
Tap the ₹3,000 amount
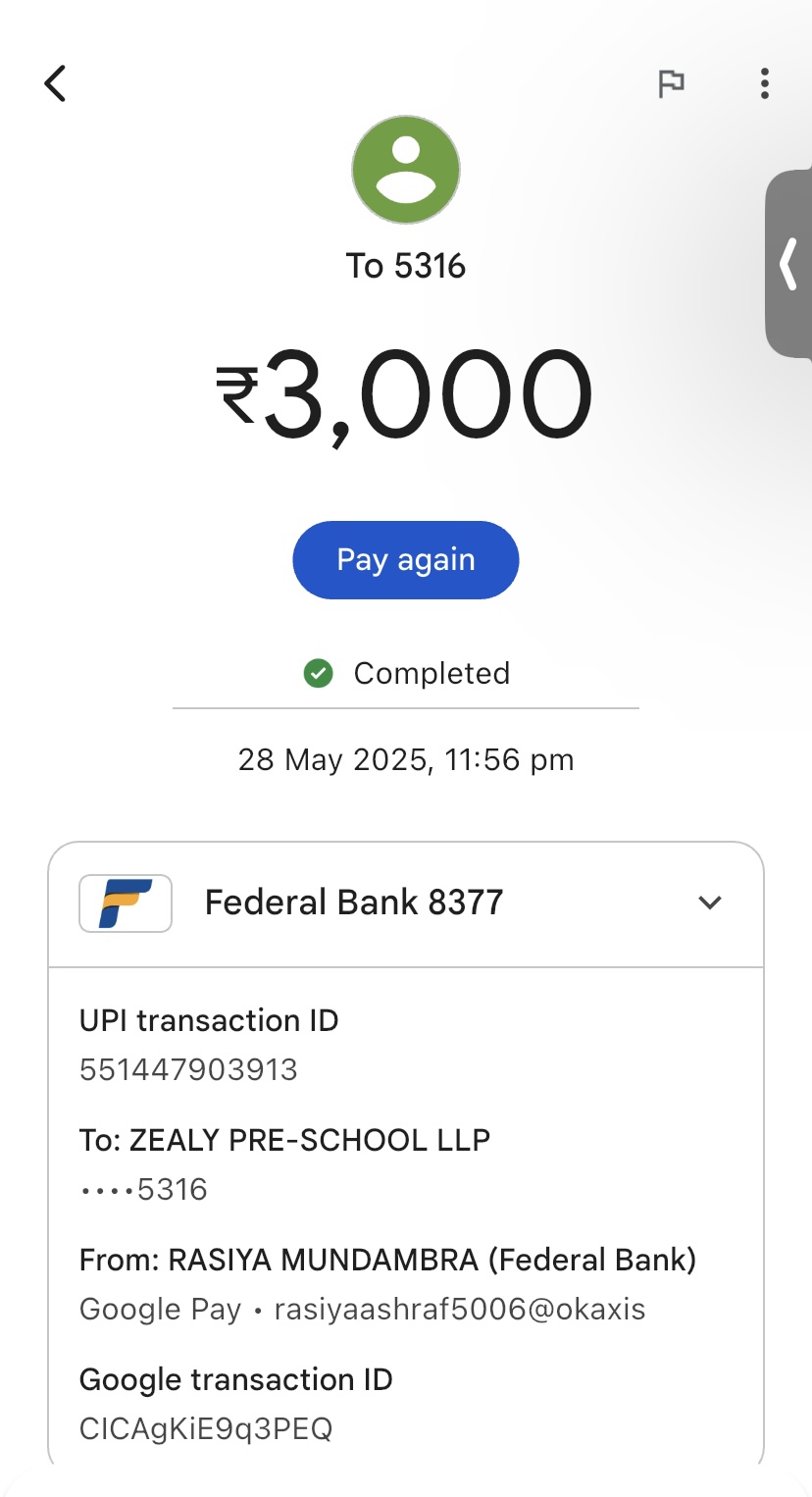(405, 396)
